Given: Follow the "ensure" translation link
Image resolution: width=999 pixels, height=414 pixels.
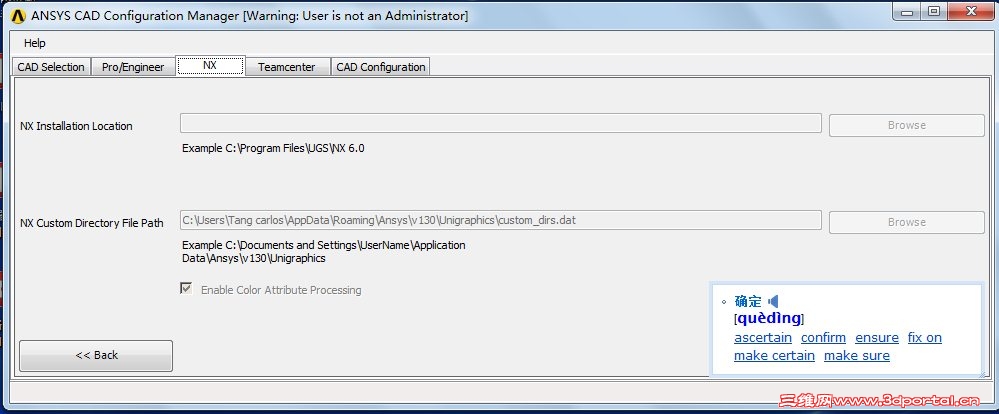Looking at the screenshot, I should coord(876,338).
